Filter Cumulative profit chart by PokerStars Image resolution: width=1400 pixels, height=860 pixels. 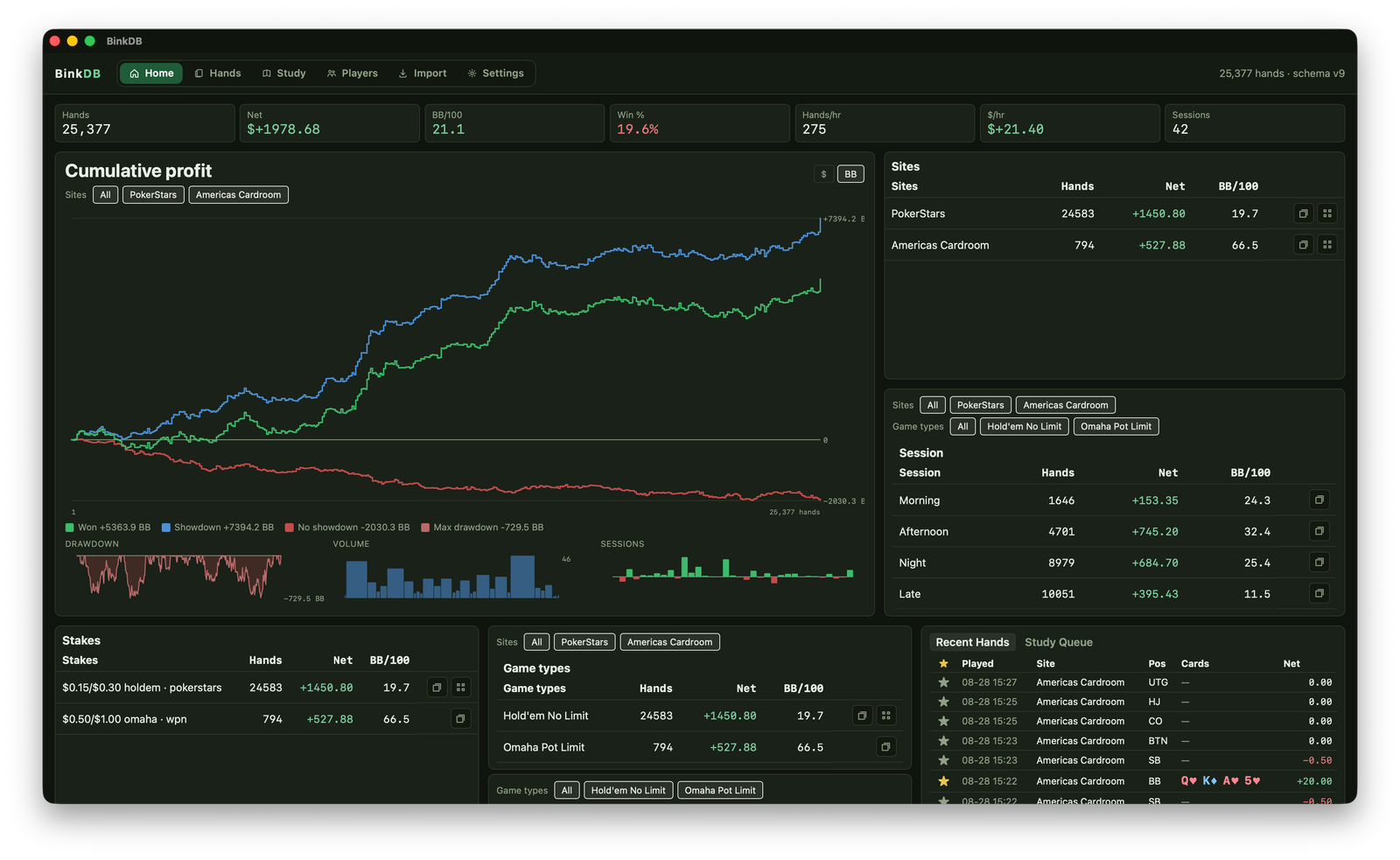point(153,195)
